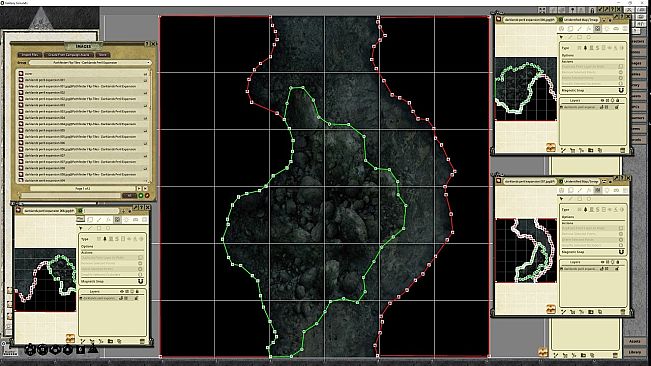The height and width of the screenshot is (366, 651).
Task: Click the Images panel search field
Action: click(71, 195)
